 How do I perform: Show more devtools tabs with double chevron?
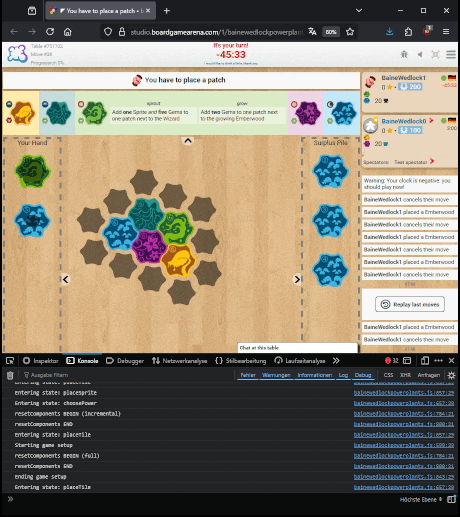(x=336, y=361)
